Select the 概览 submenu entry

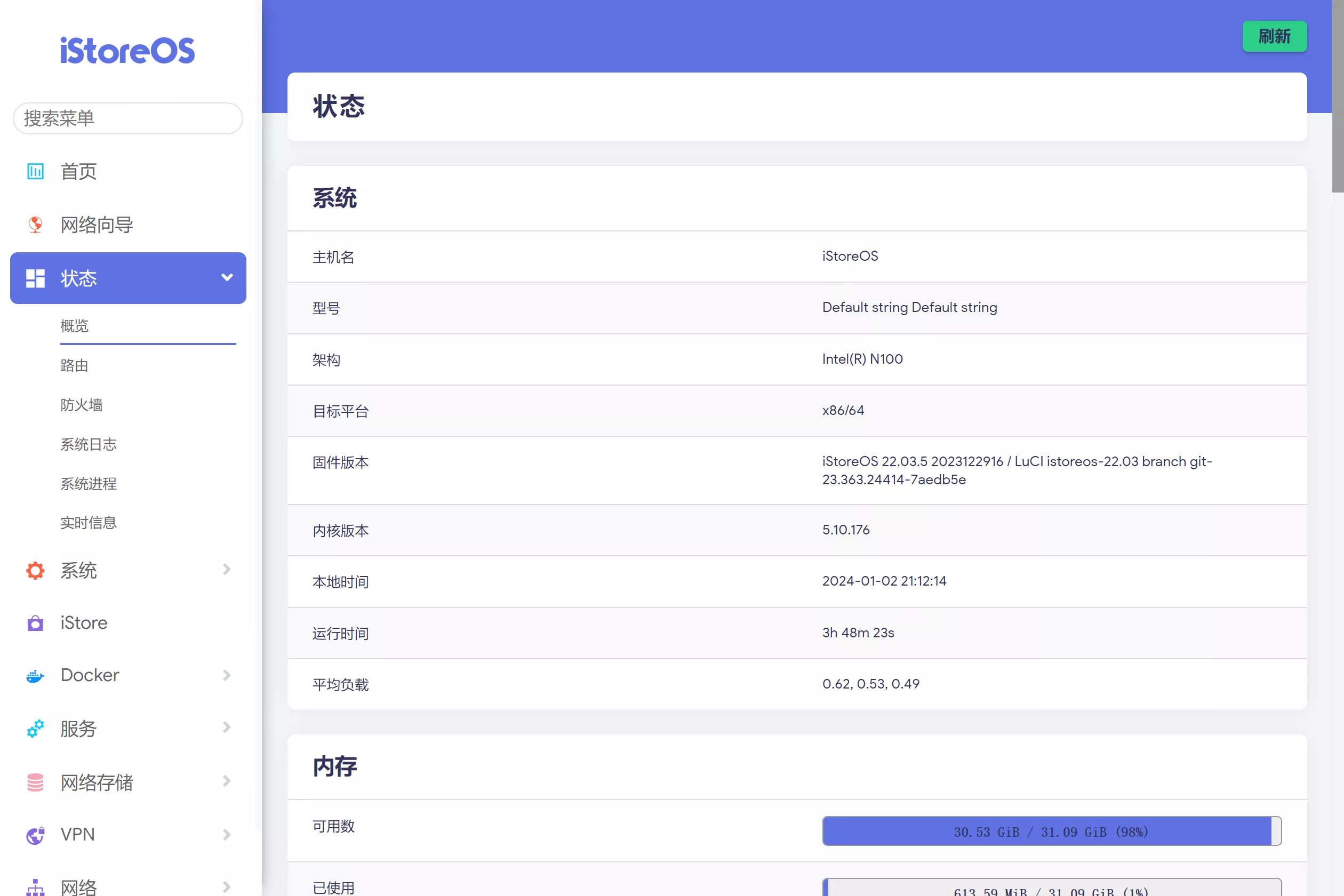click(74, 326)
